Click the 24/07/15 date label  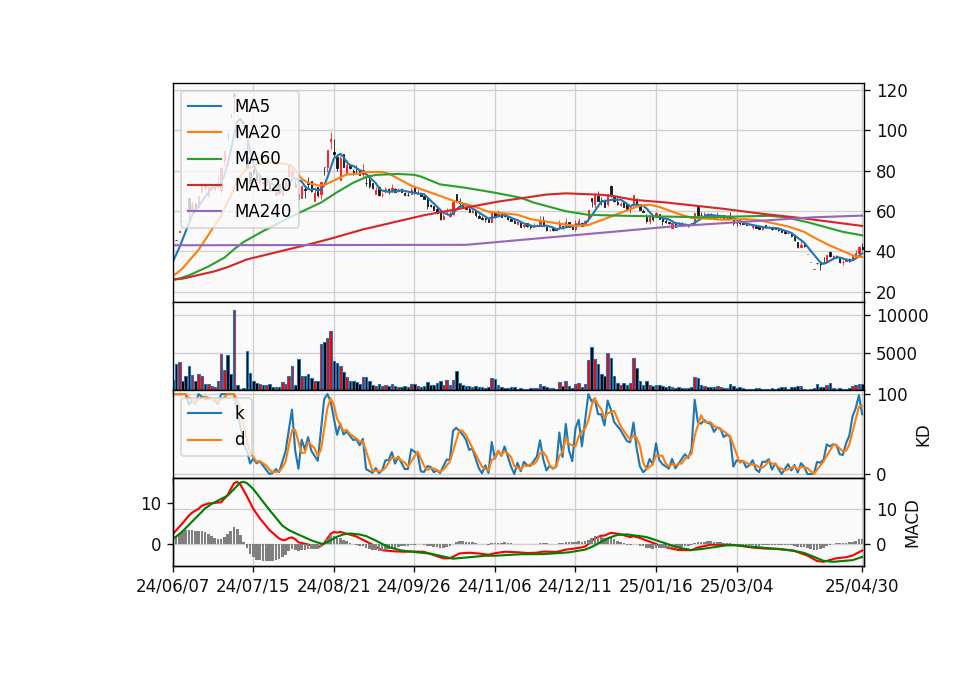252,586
